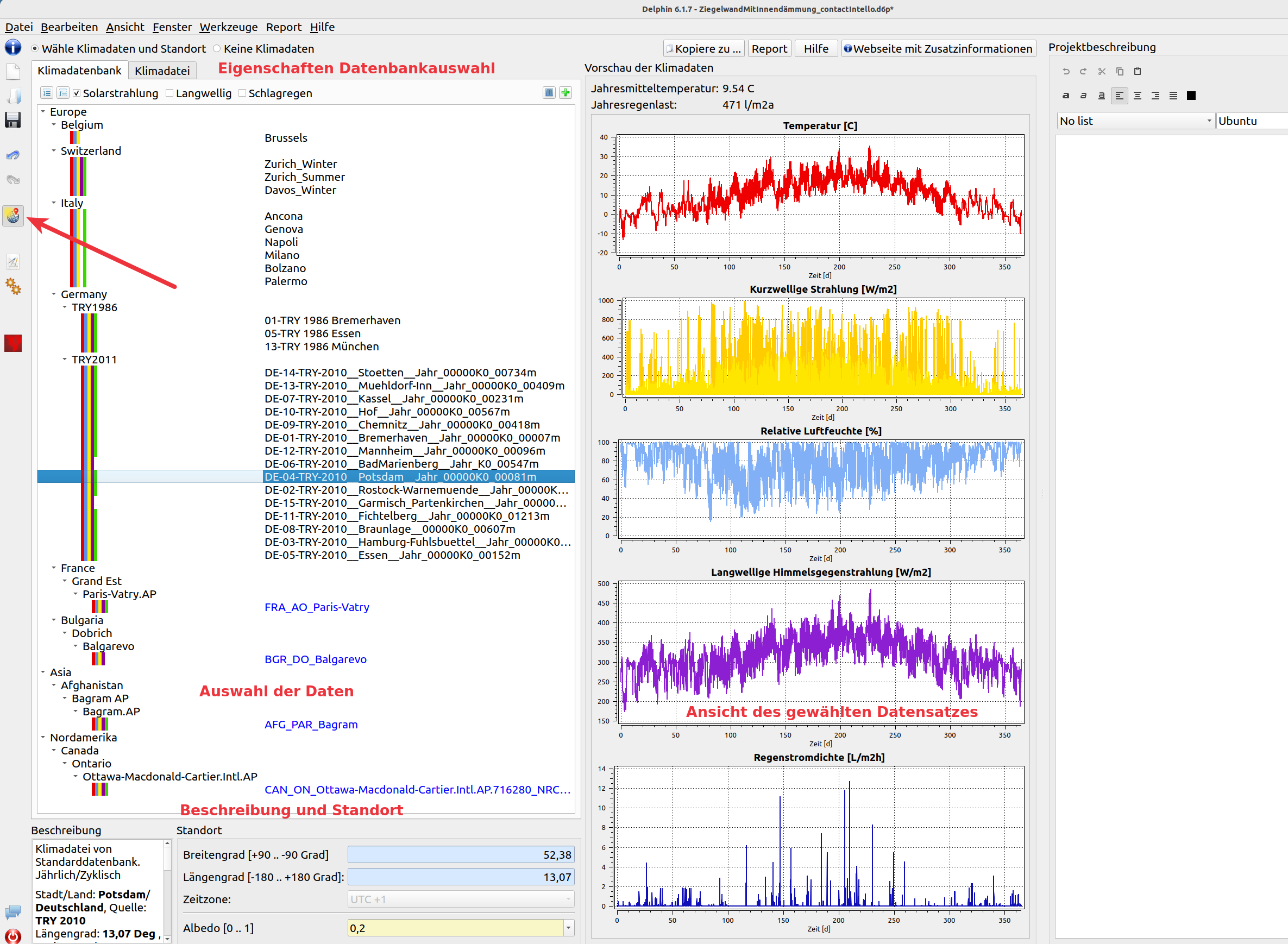Image resolution: width=1288 pixels, height=944 pixels.
Task: Click the Hilfe button above the preview
Action: [816, 48]
